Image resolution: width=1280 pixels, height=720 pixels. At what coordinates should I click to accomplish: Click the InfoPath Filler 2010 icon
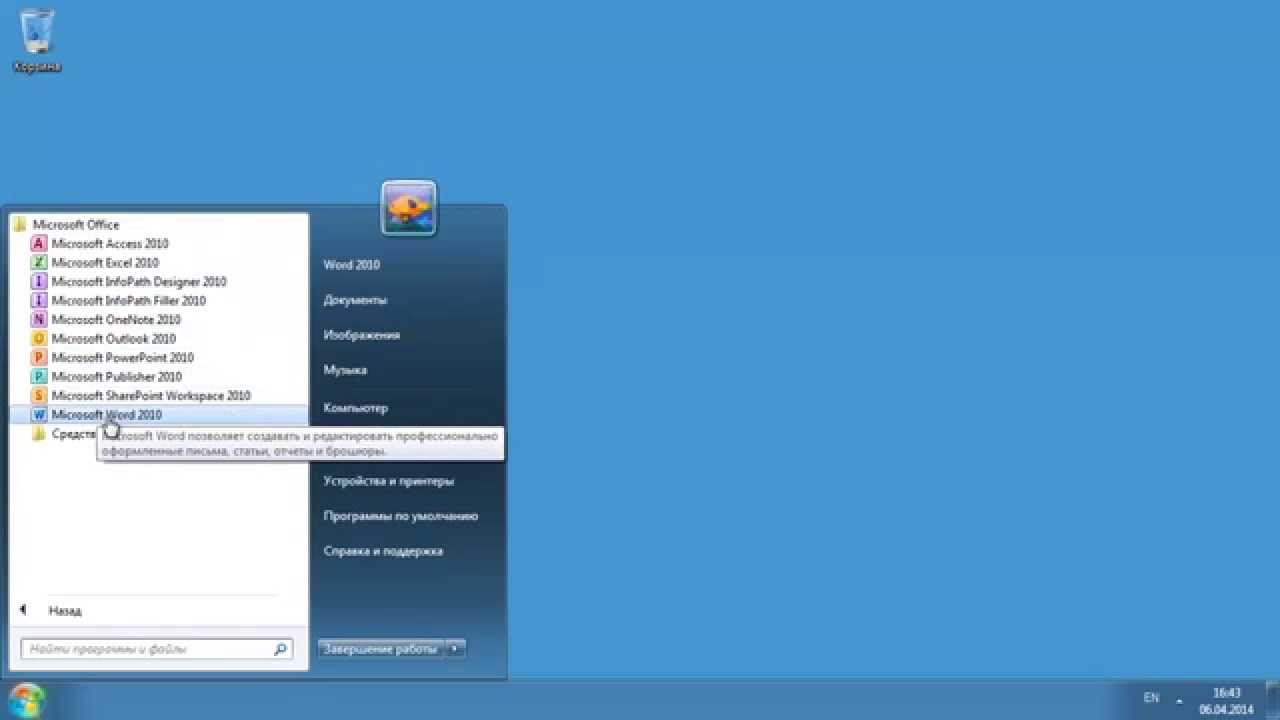point(39,300)
